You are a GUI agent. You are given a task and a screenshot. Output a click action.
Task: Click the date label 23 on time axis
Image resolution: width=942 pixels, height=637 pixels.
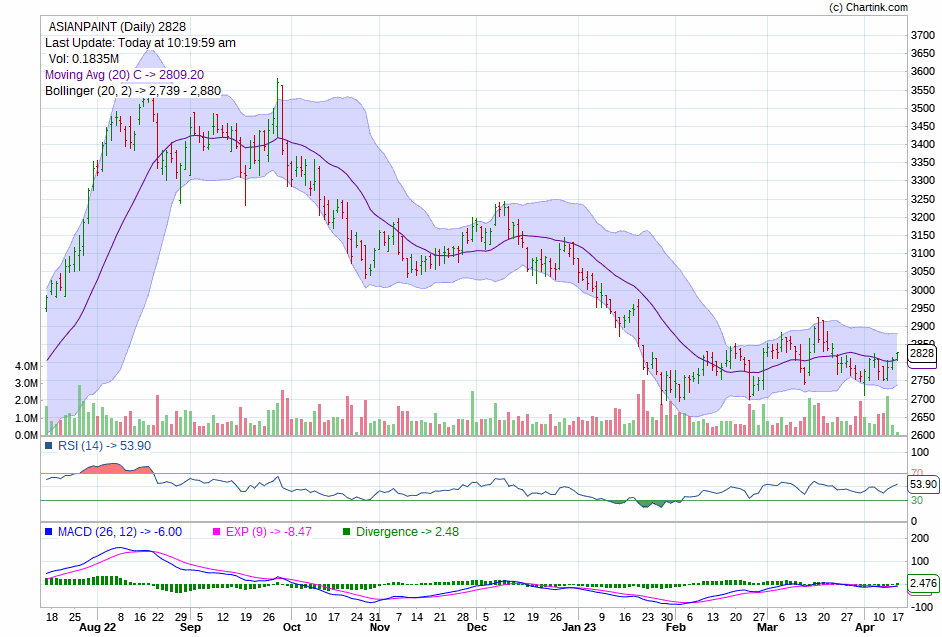(648, 617)
